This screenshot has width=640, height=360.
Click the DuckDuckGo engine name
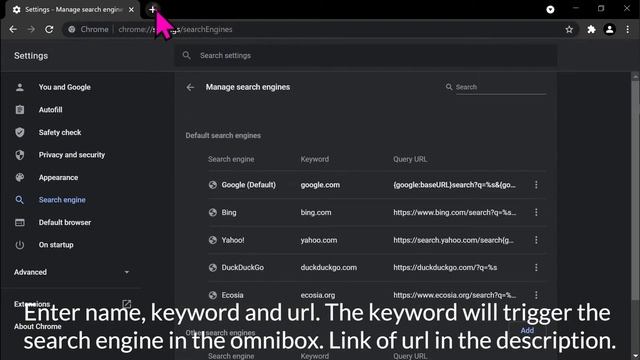click(242, 267)
